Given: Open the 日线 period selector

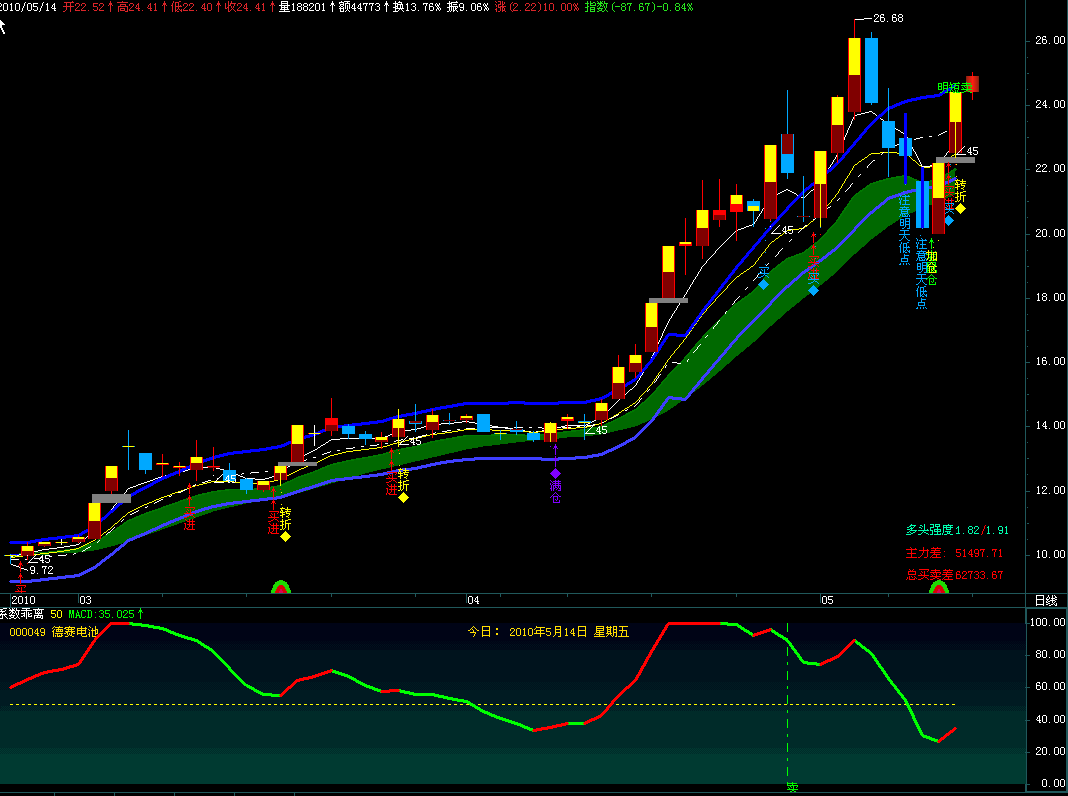Looking at the screenshot, I should (1045, 600).
